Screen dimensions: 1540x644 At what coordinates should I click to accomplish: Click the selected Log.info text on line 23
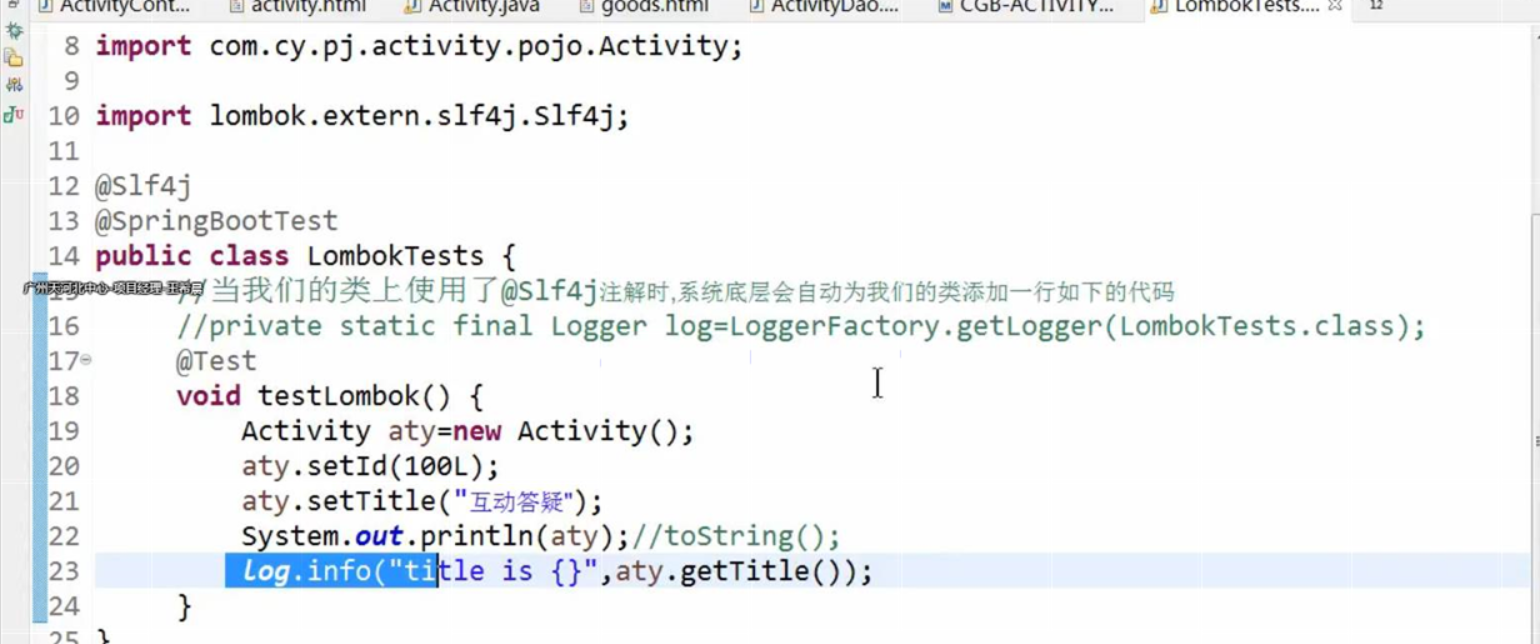[x=331, y=571]
